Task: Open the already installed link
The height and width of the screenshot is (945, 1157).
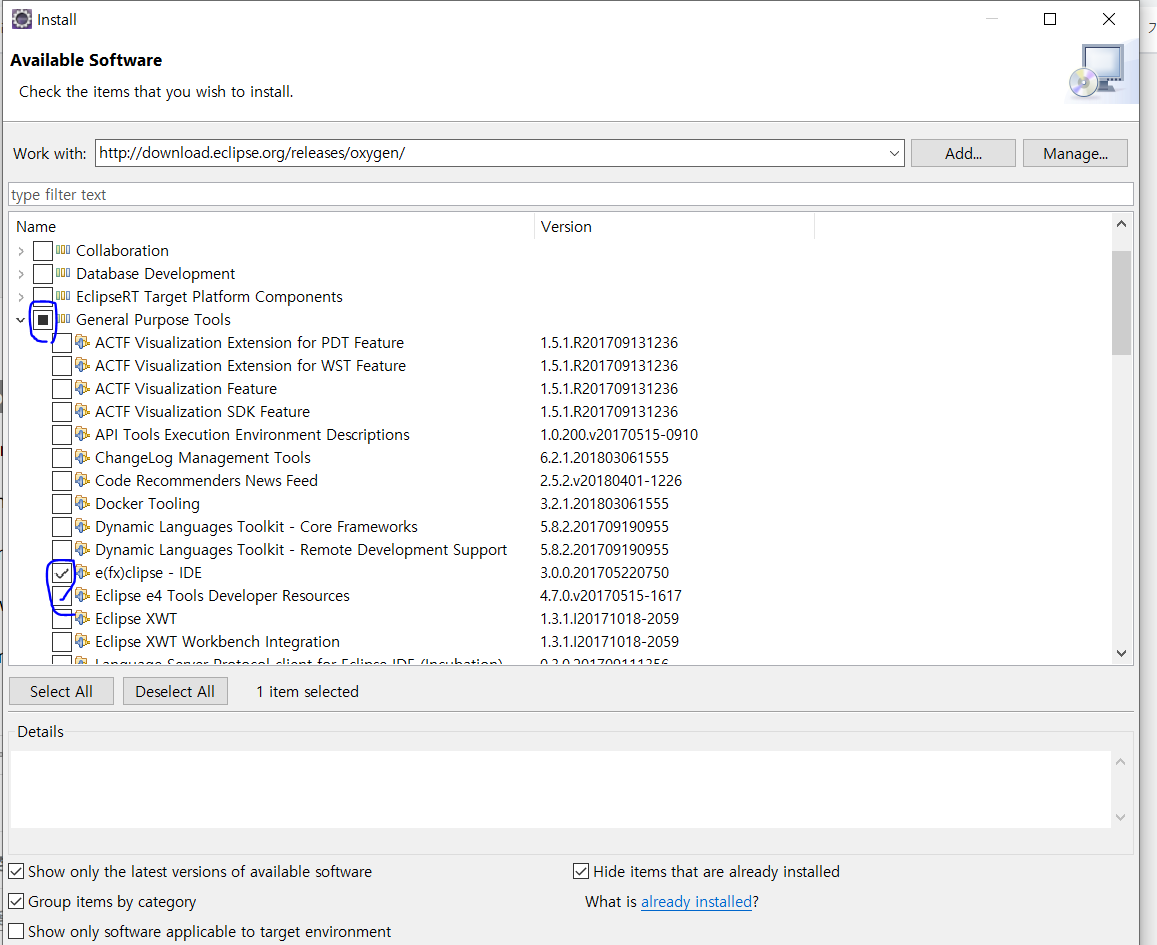Action: (x=696, y=901)
